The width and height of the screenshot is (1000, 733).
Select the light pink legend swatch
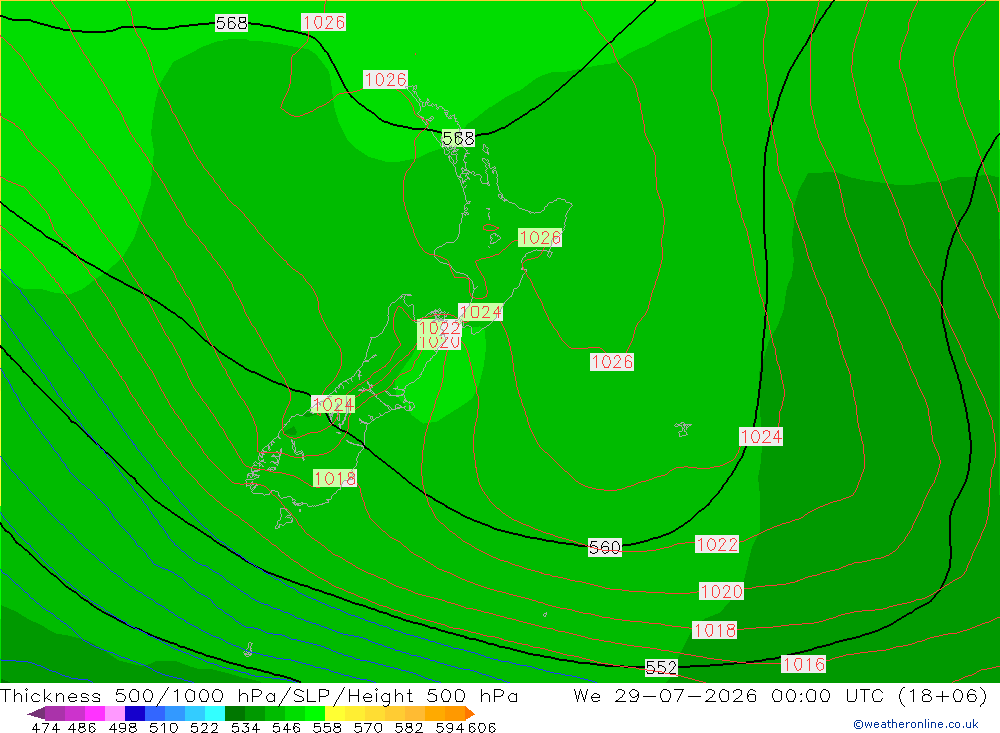click(x=115, y=713)
